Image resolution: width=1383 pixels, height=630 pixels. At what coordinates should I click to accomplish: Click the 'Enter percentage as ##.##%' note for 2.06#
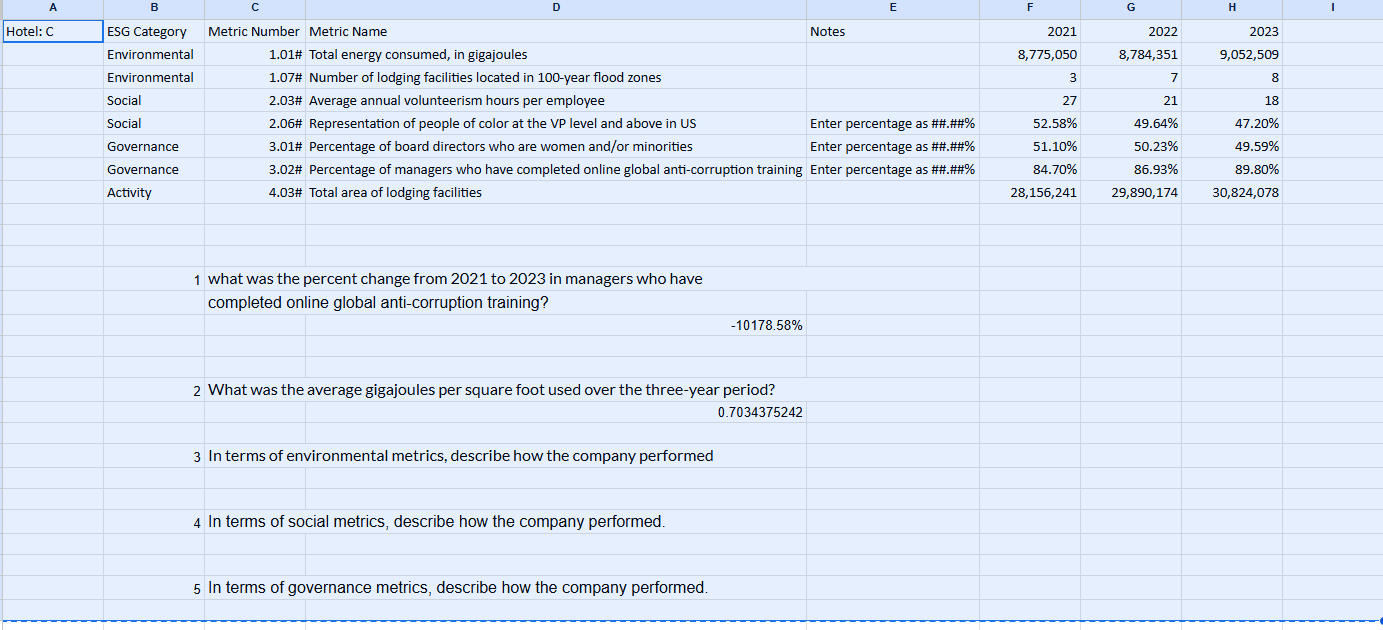click(x=890, y=123)
